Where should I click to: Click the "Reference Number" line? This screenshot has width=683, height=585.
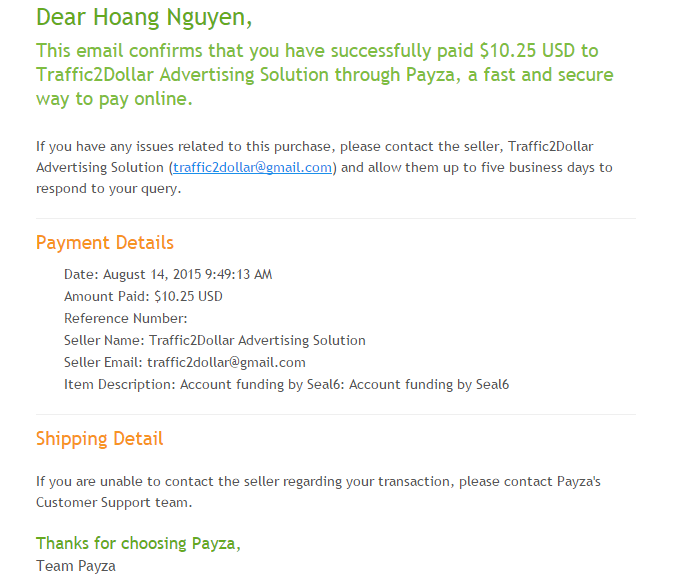click(125, 318)
